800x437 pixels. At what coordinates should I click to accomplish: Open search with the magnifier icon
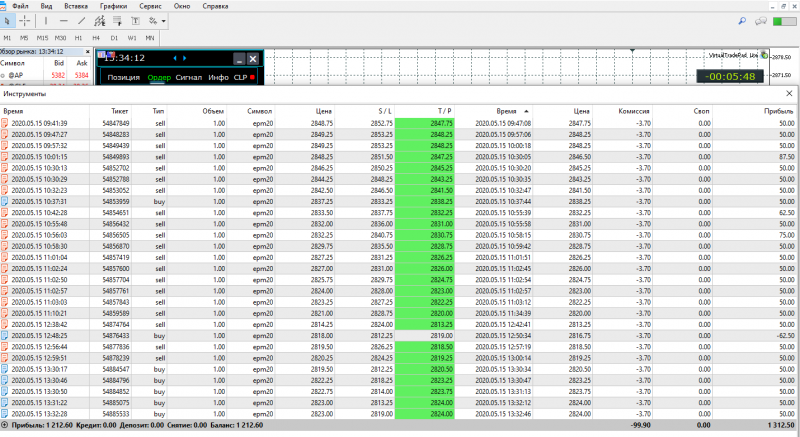click(742, 20)
